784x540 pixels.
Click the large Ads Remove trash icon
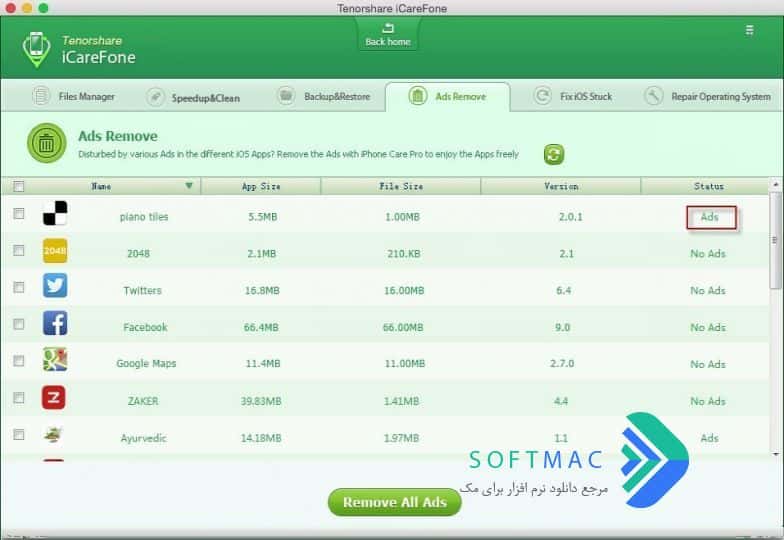(x=46, y=144)
